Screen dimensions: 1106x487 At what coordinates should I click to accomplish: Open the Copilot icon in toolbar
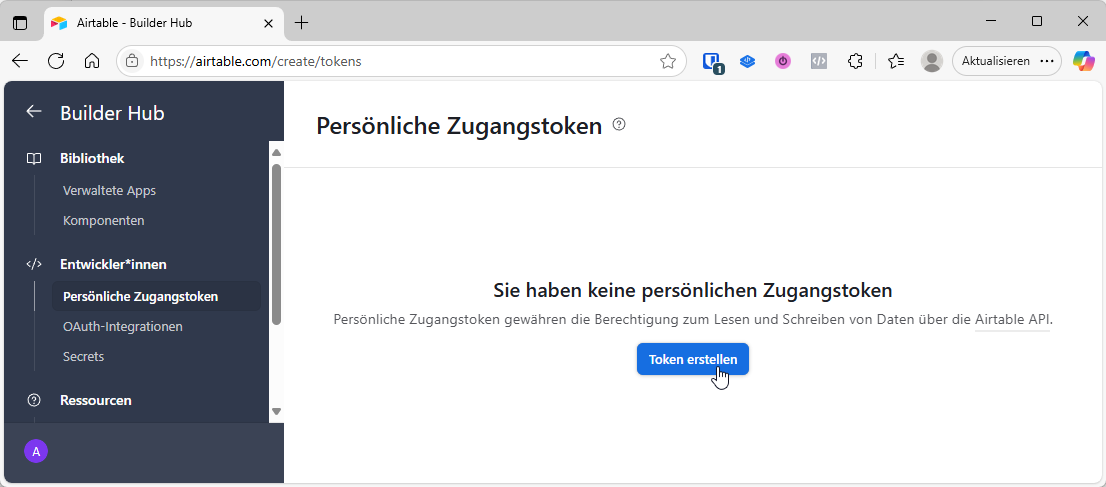click(x=1084, y=61)
